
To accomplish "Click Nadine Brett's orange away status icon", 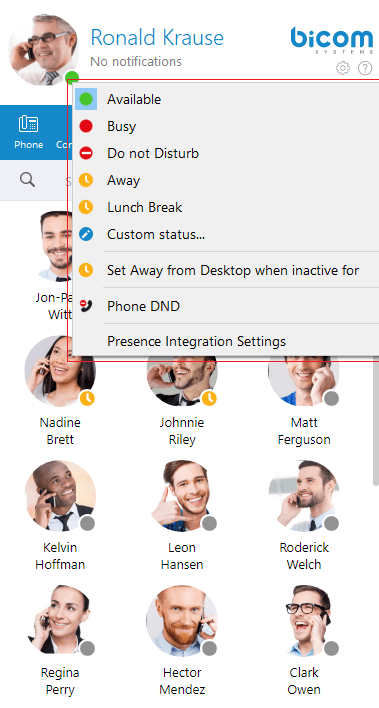I will pyautogui.click(x=87, y=398).
